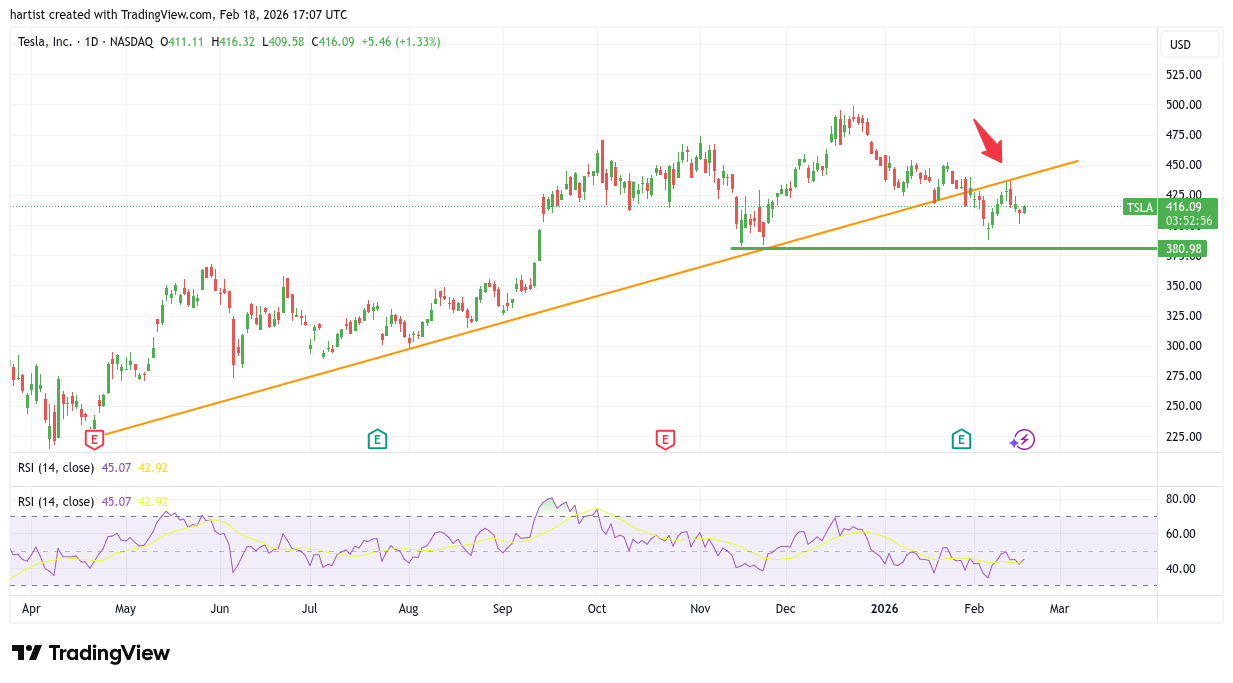Click the red earnings marker in late April
The image size is (1233, 683).
(x=94, y=439)
